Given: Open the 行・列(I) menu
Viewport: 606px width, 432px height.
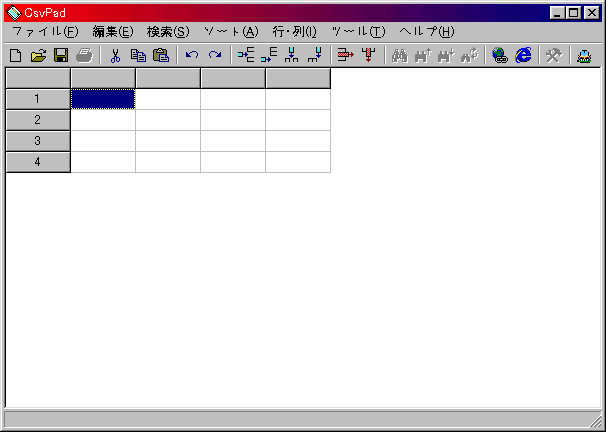Looking at the screenshot, I should click(294, 32).
